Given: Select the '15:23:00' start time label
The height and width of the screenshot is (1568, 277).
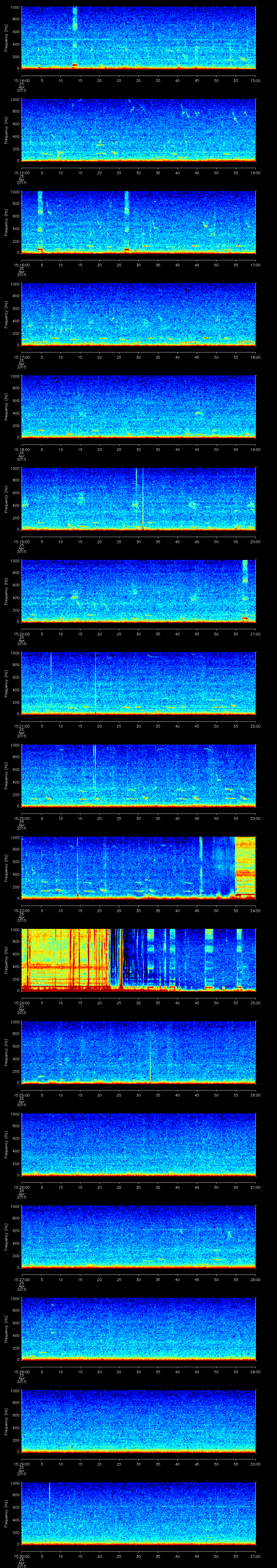Looking at the screenshot, I should click(21, 910).
